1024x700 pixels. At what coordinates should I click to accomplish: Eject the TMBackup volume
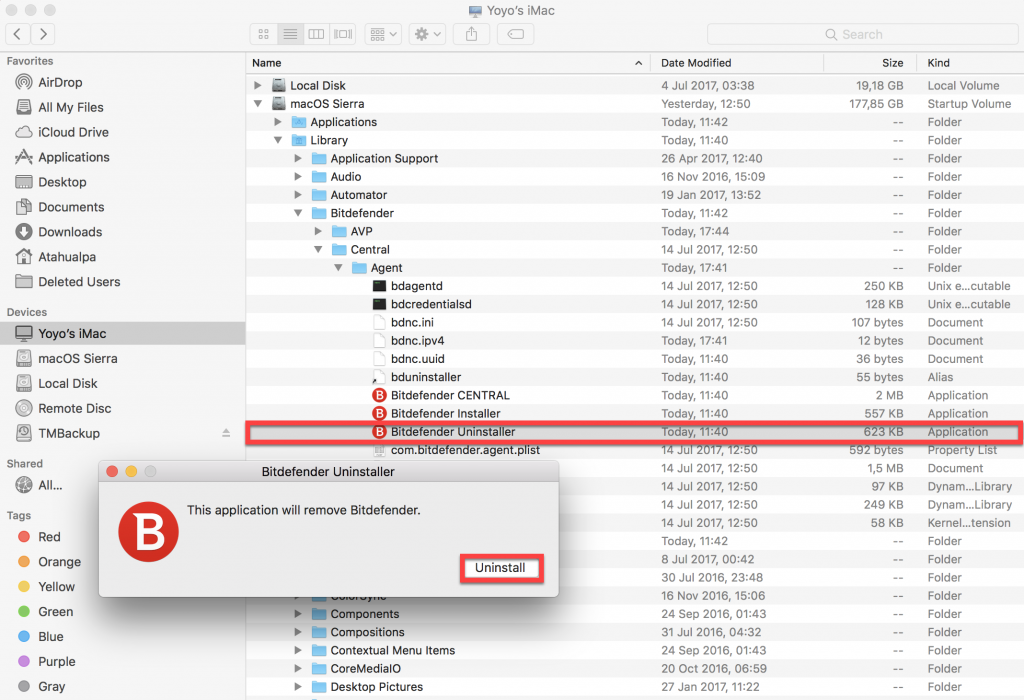point(226,433)
